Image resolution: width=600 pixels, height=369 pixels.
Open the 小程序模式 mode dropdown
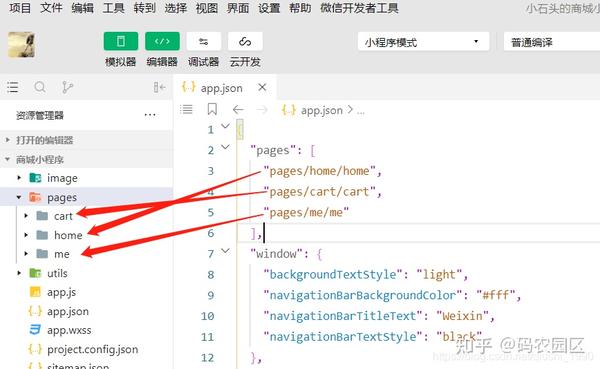tap(423, 42)
